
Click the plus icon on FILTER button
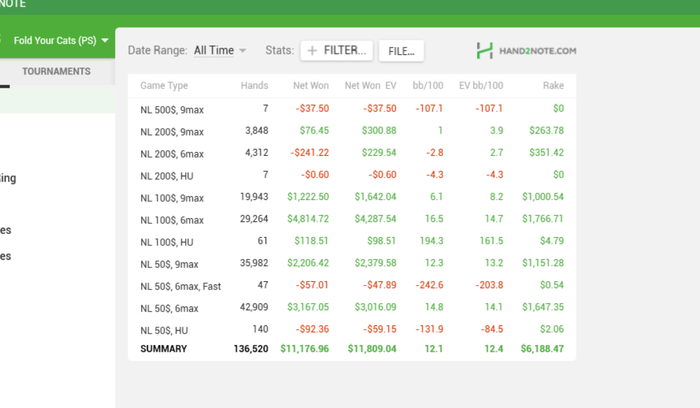312,51
